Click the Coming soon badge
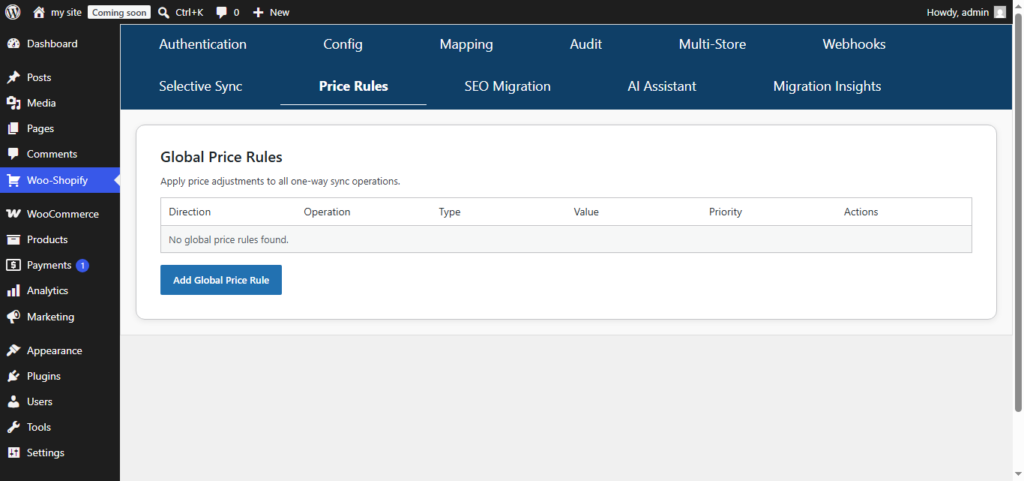The width and height of the screenshot is (1024, 481). click(x=119, y=12)
